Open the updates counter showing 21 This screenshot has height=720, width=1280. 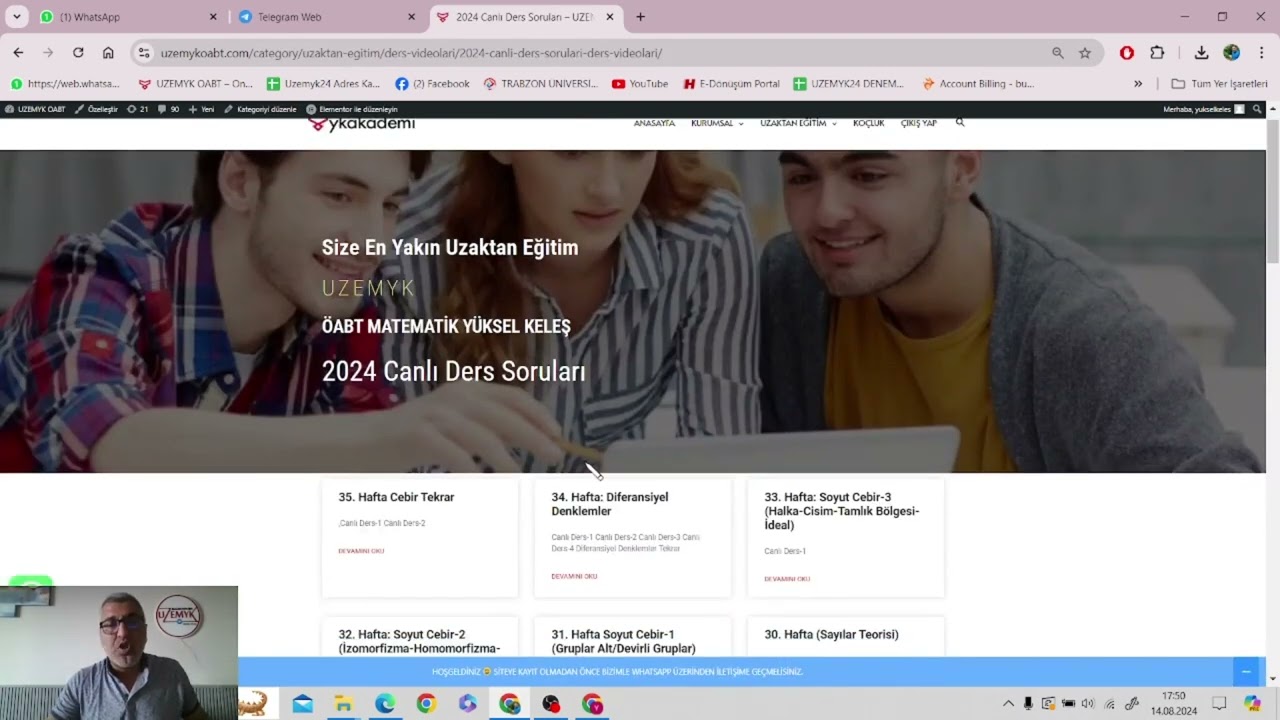(x=138, y=109)
